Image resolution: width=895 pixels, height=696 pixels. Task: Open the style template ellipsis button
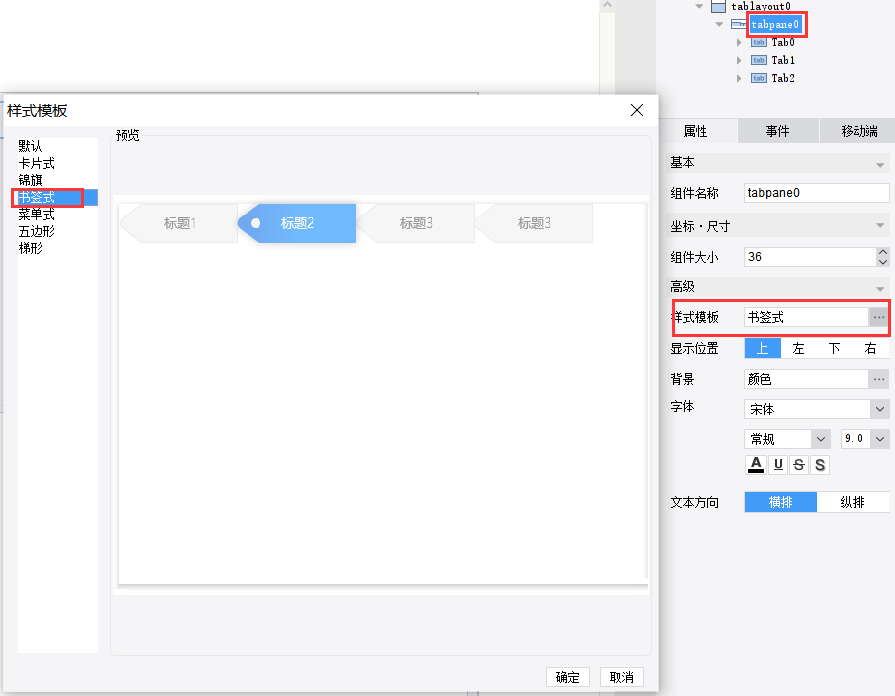pyautogui.click(x=878, y=317)
